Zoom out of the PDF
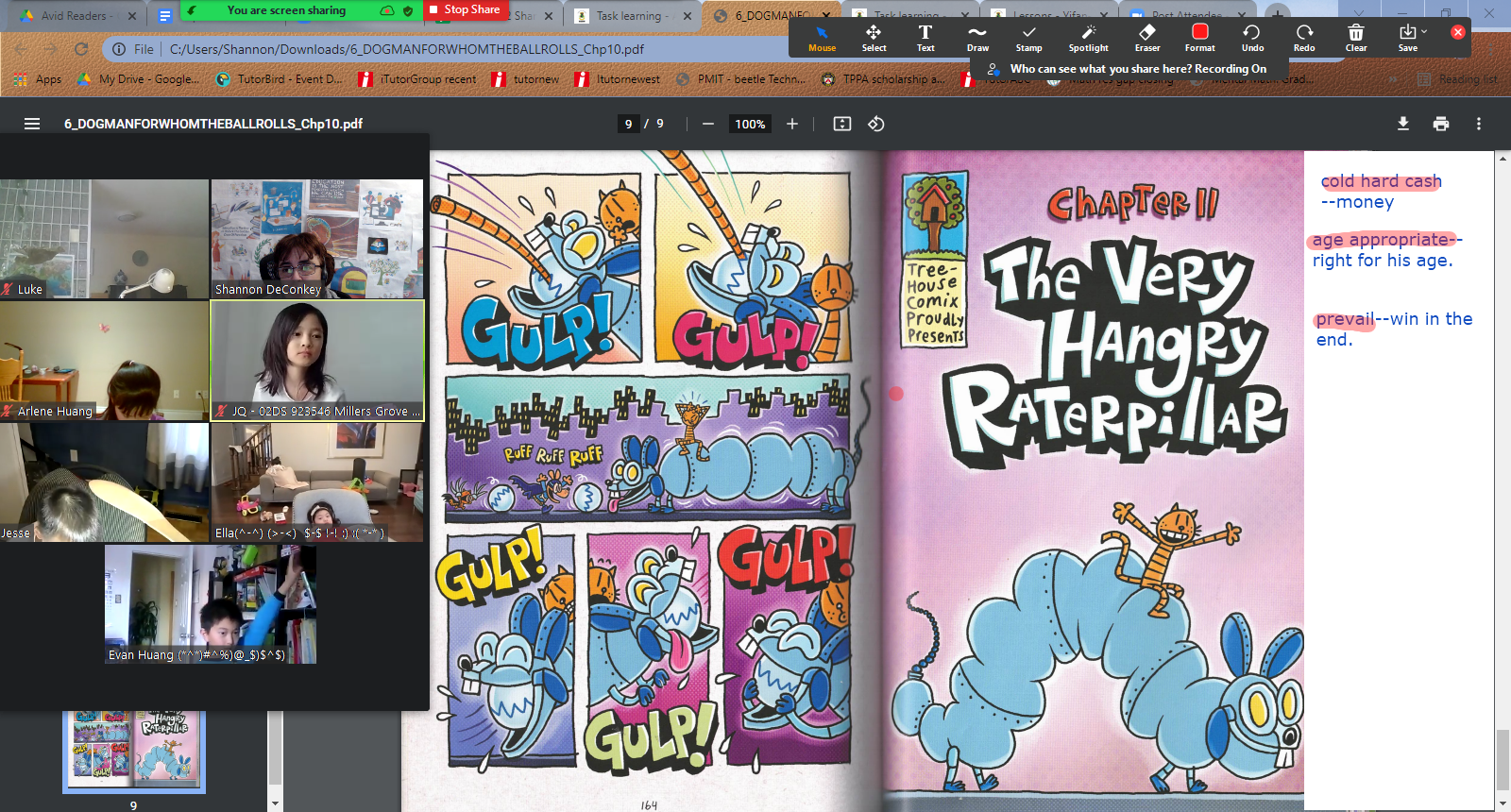The height and width of the screenshot is (812, 1511). (x=708, y=124)
